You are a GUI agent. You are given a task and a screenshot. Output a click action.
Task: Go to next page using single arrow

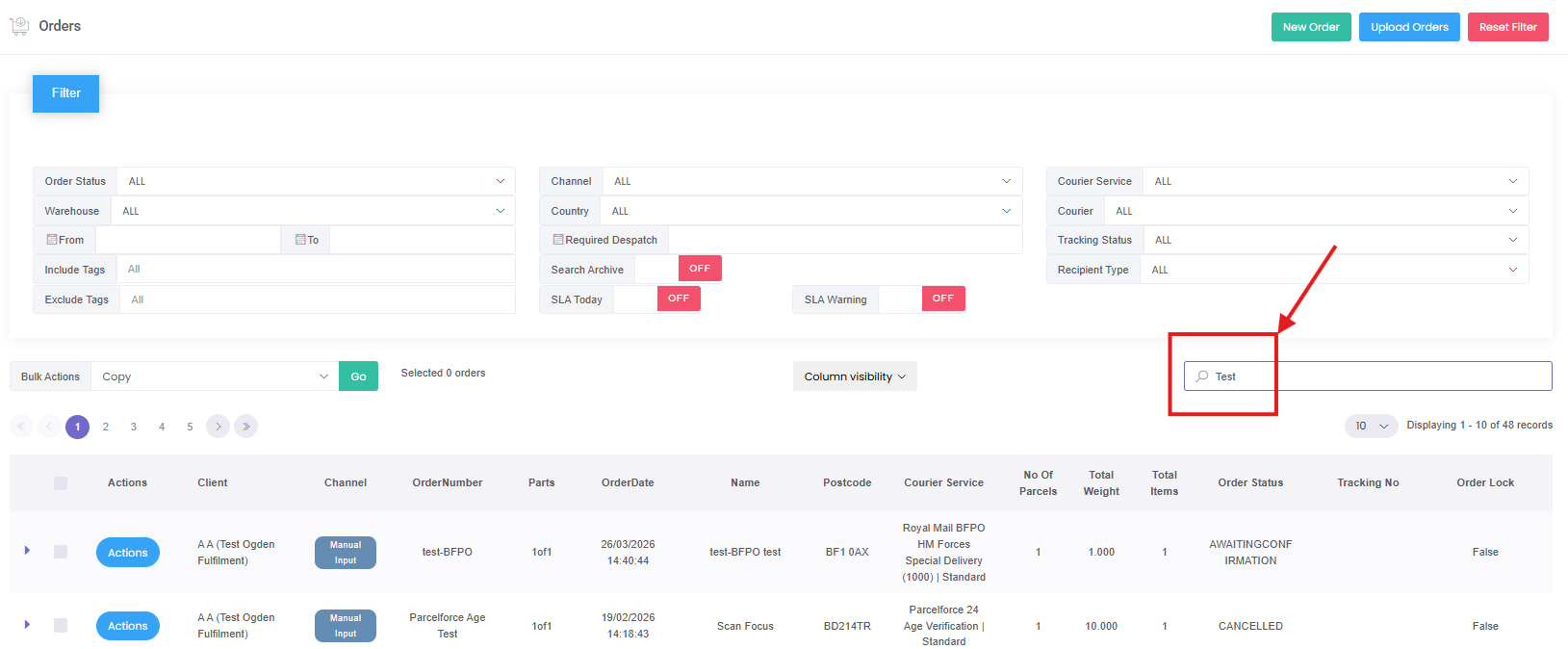[x=218, y=427]
